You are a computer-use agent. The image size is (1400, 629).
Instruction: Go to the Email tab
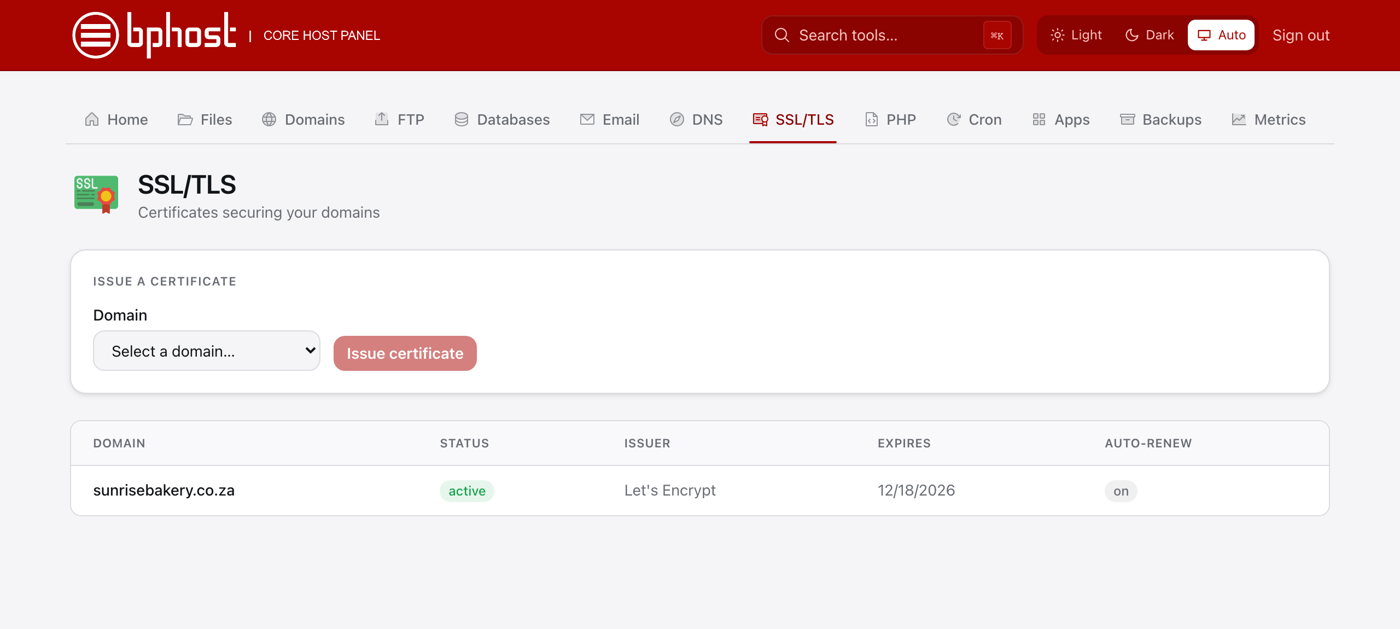610,119
